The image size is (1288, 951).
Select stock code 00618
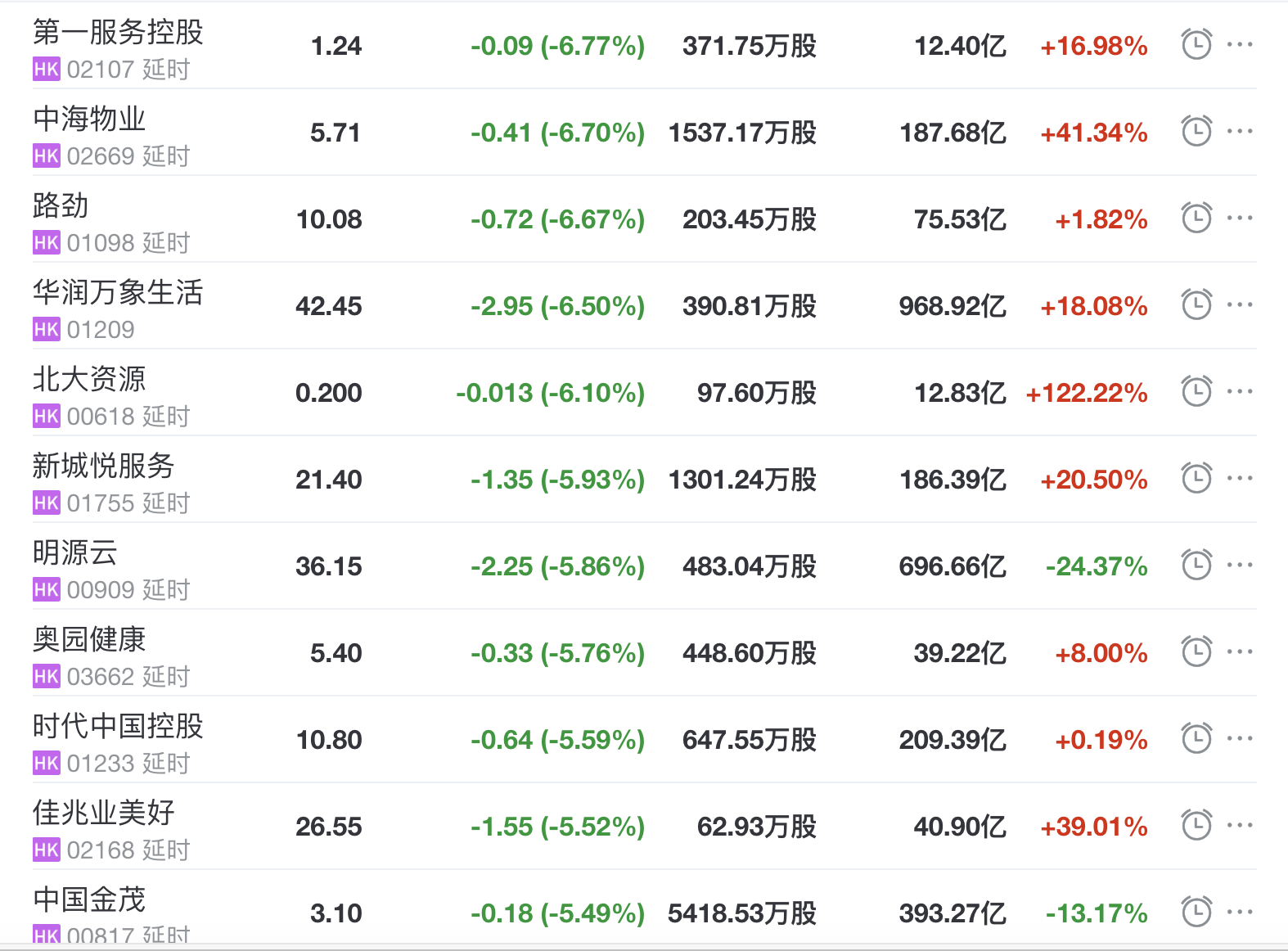(101, 417)
